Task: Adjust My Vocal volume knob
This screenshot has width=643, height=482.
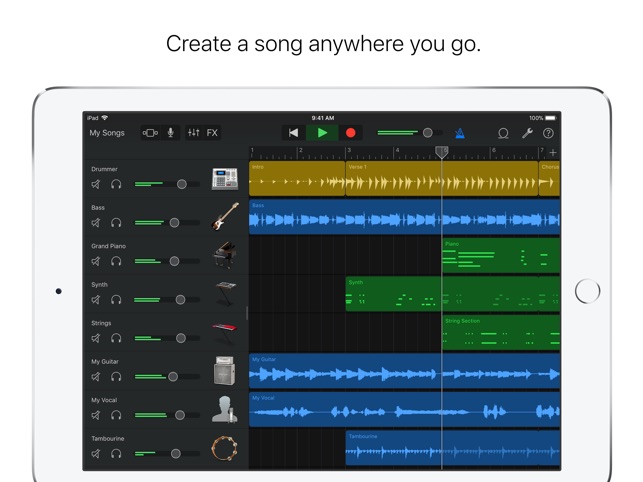Action: click(180, 415)
